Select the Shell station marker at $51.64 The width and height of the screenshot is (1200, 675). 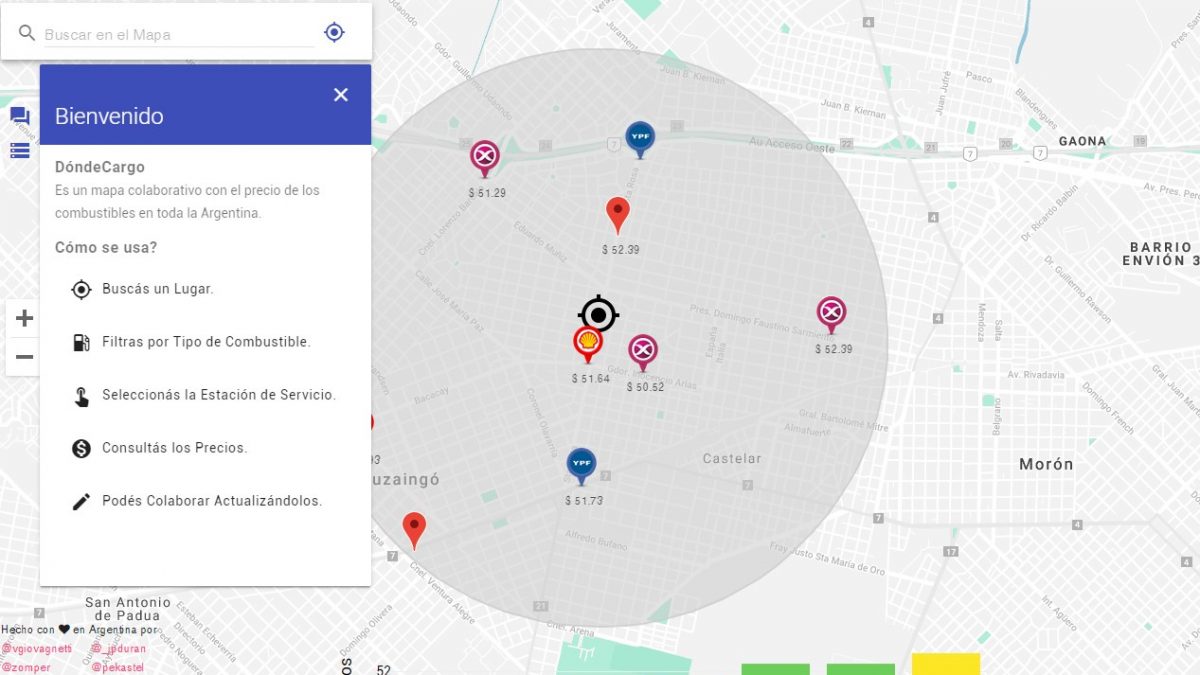click(x=588, y=343)
